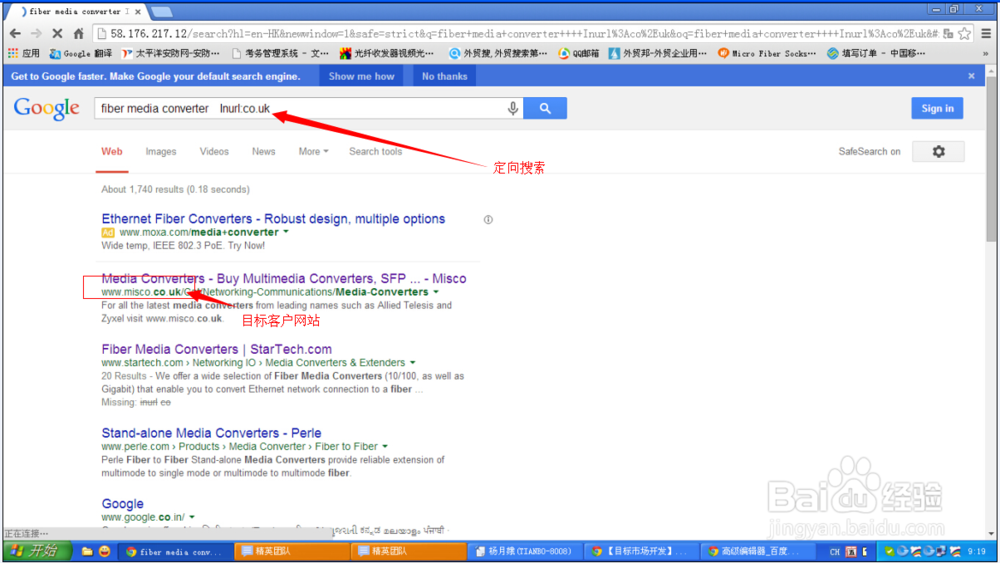Switch to the Videos tab
The width and height of the screenshot is (1000, 563).
coord(214,152)
